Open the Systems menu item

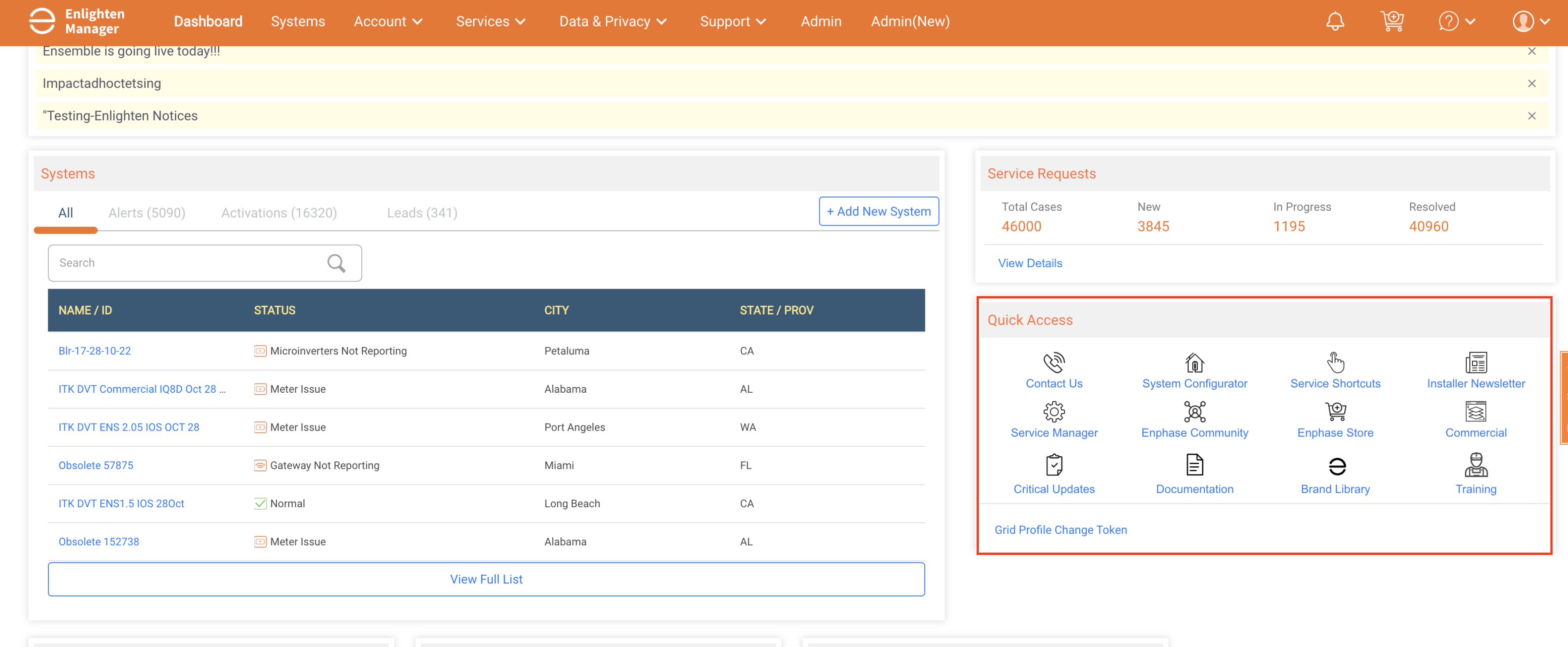pyautogui.click(x=297, y=21)
